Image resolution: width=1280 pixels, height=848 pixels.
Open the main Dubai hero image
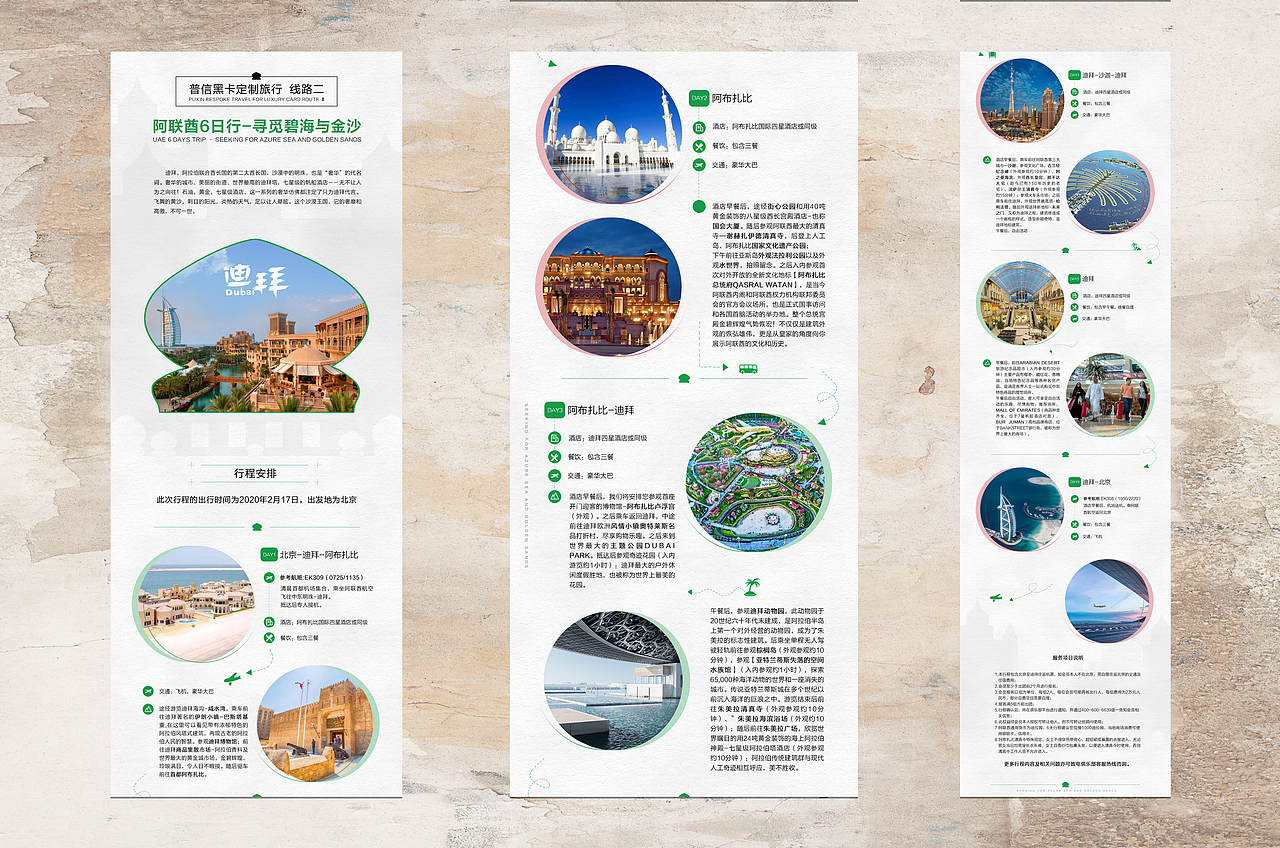pyautogui.click(x=256, y=326)
